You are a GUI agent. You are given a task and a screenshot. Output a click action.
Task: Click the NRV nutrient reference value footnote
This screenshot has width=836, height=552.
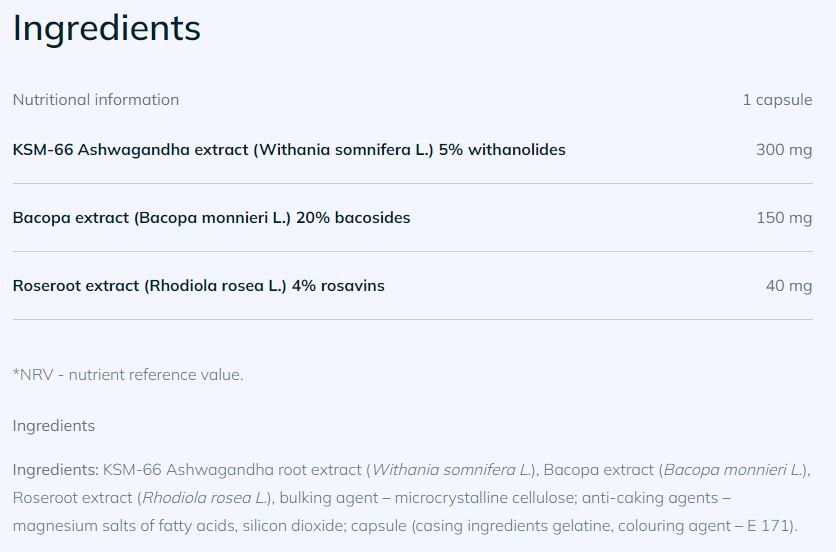point(128,375)
